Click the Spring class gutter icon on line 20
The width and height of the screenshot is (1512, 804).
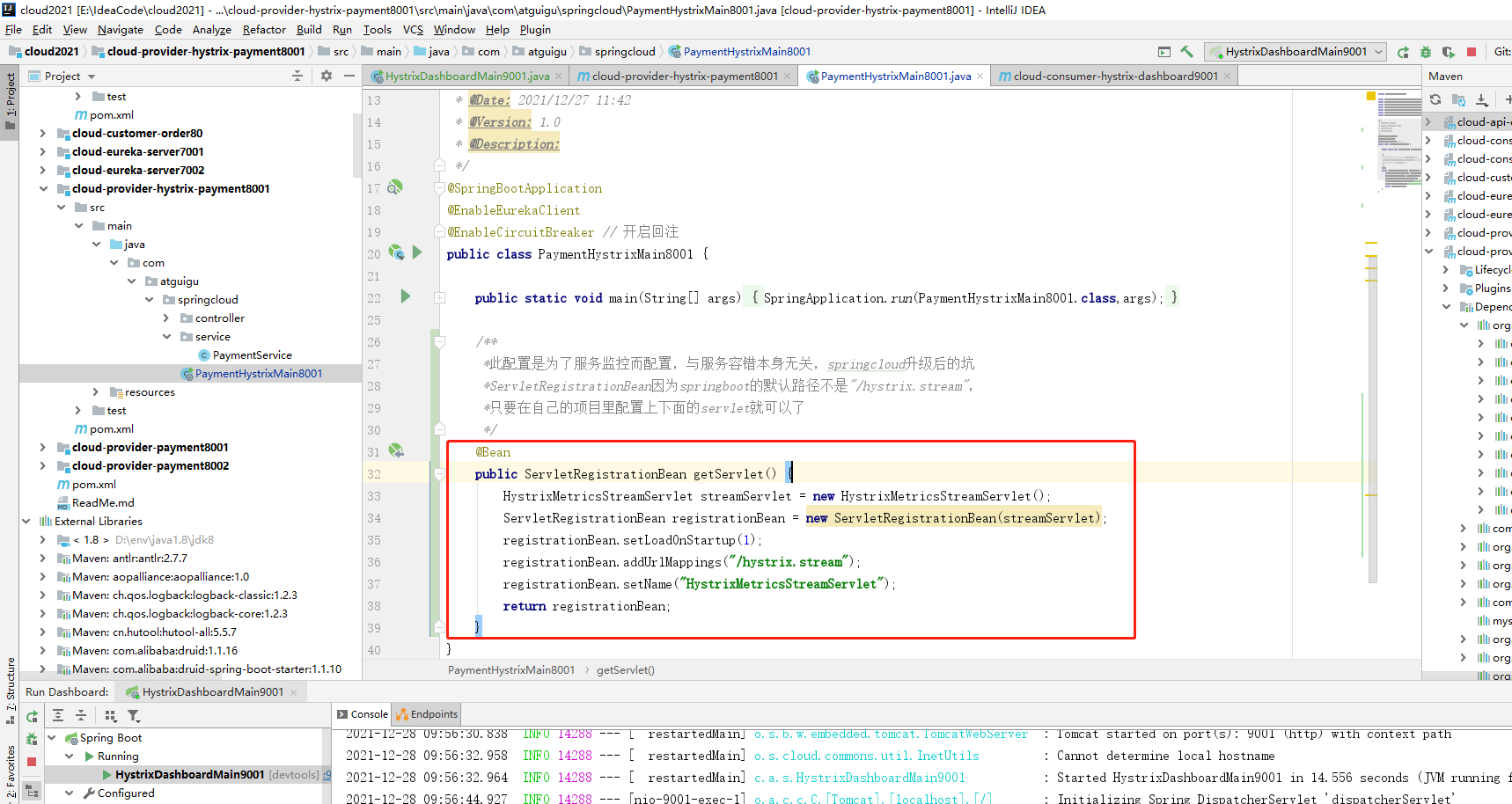pos(396,253)
